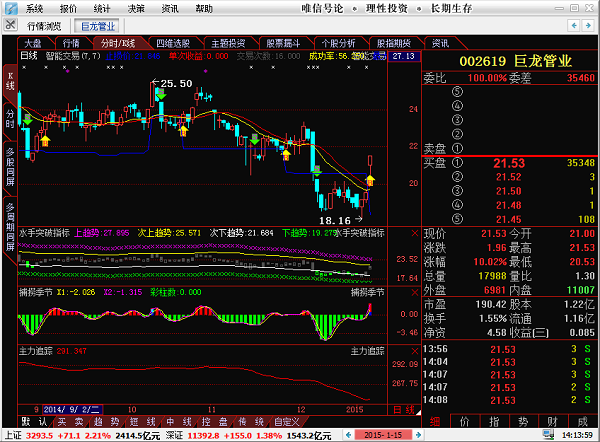Click the green sell arrow below the 25.50 label
This screenshot has height=442, width=600.
click(161, 94)
